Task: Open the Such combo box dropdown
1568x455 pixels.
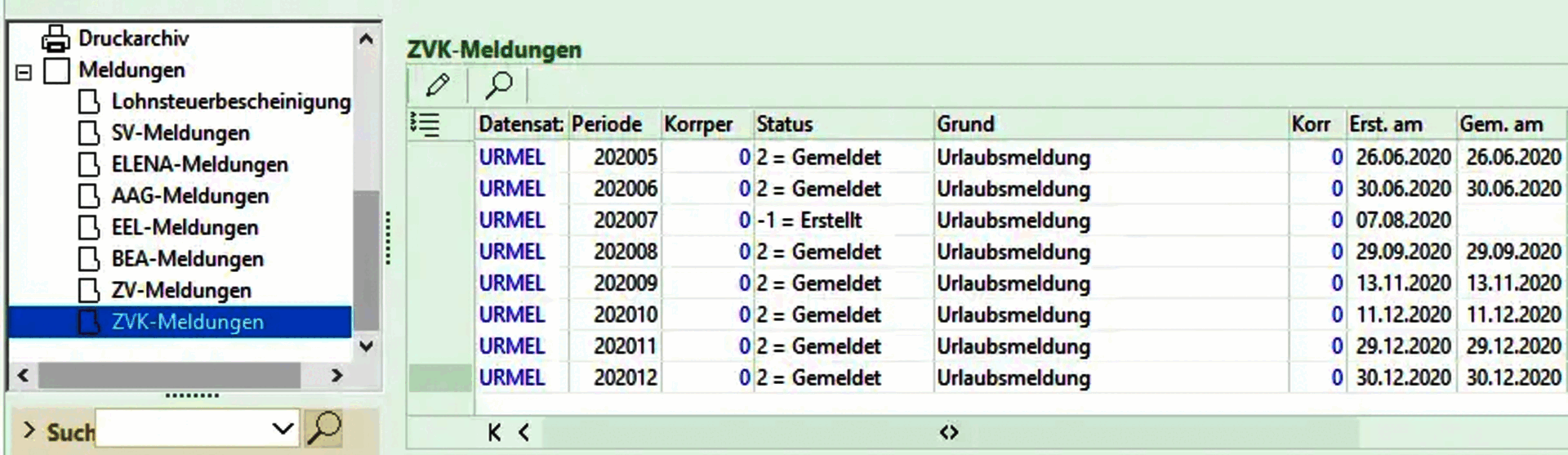Action: pos(283,429)
